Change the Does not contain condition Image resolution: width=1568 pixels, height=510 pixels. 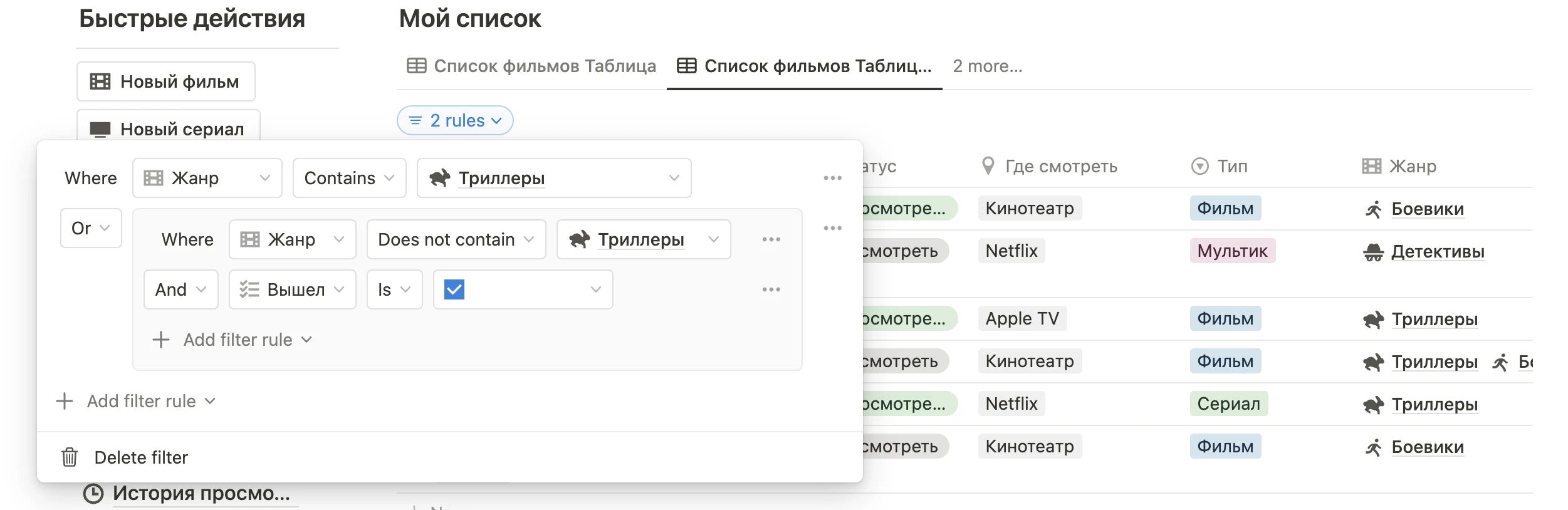456,239
